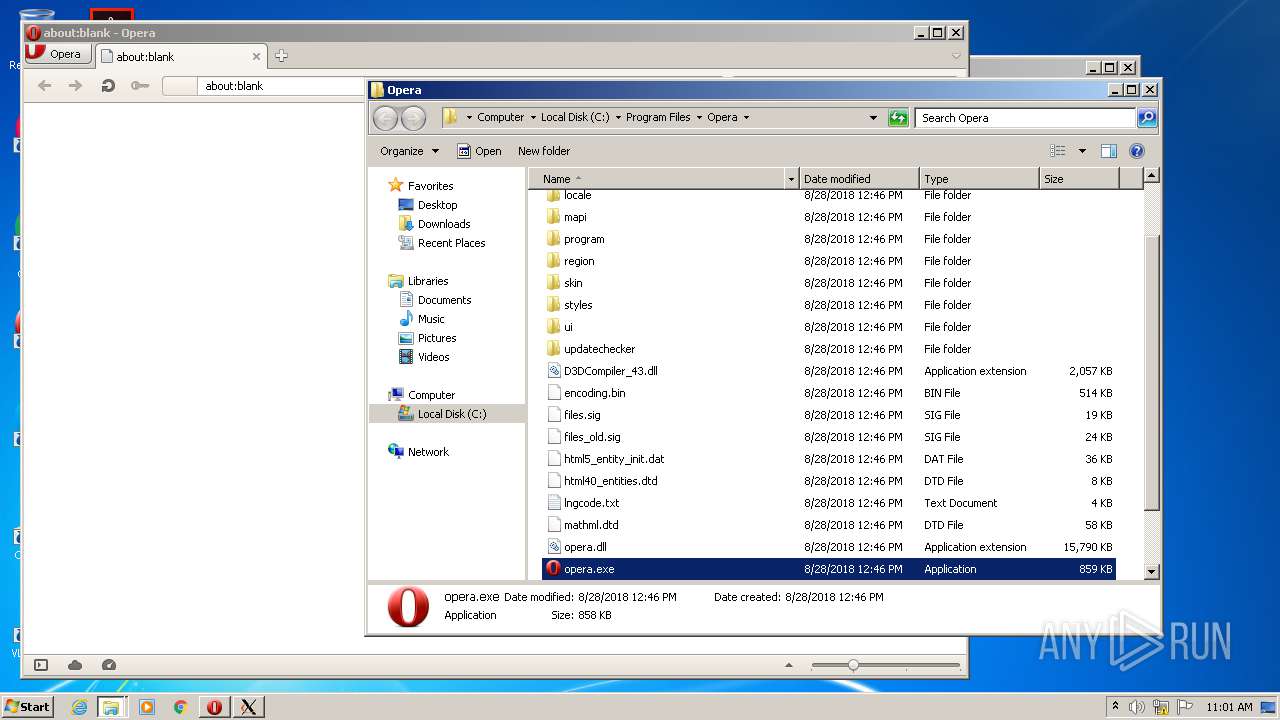Sort by Size column
The height and width of the screenshot is (720, 1280).
click(x=1079, y=179)
